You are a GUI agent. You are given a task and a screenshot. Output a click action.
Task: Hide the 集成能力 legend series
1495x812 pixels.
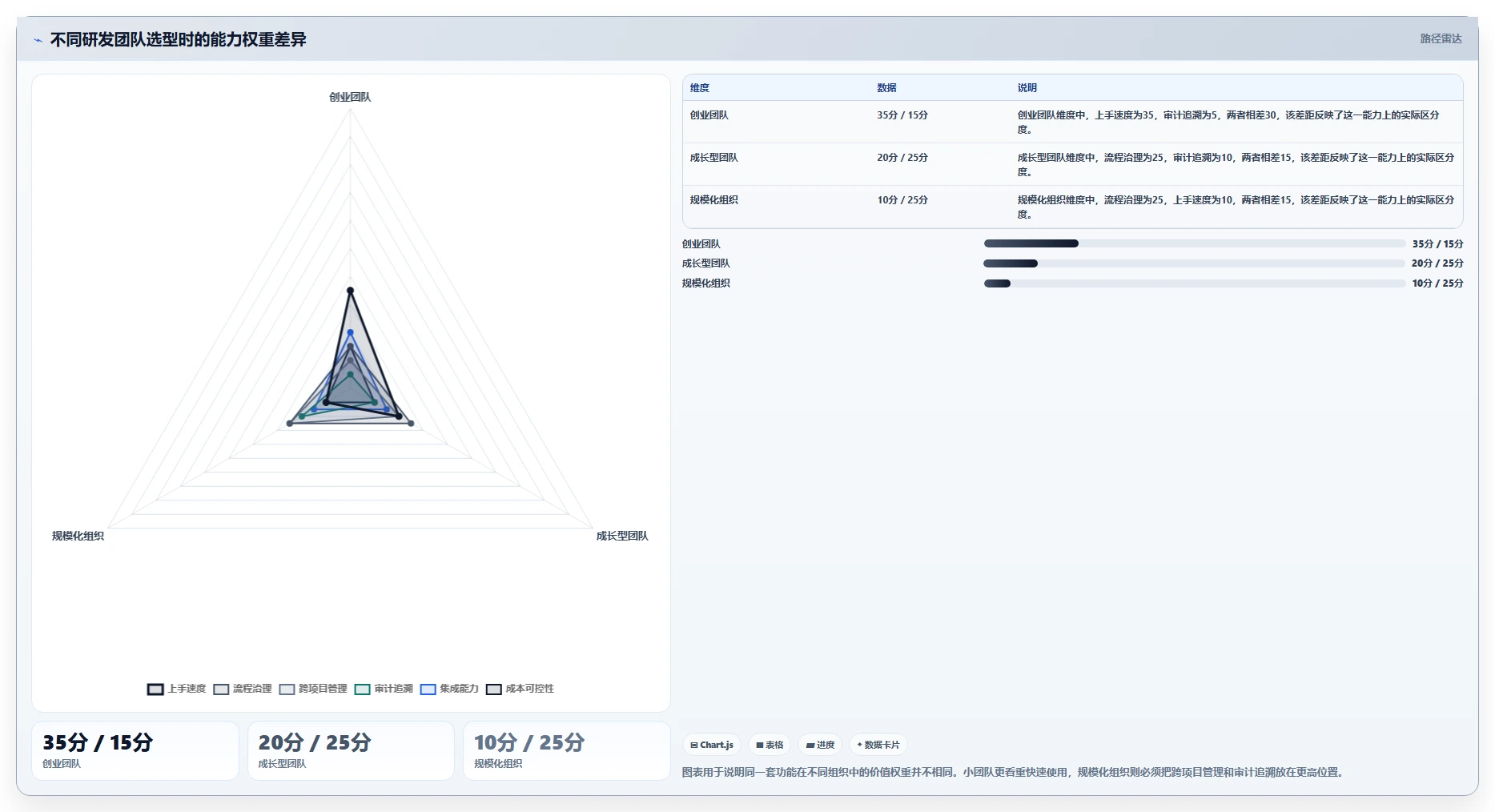point(449,689)
